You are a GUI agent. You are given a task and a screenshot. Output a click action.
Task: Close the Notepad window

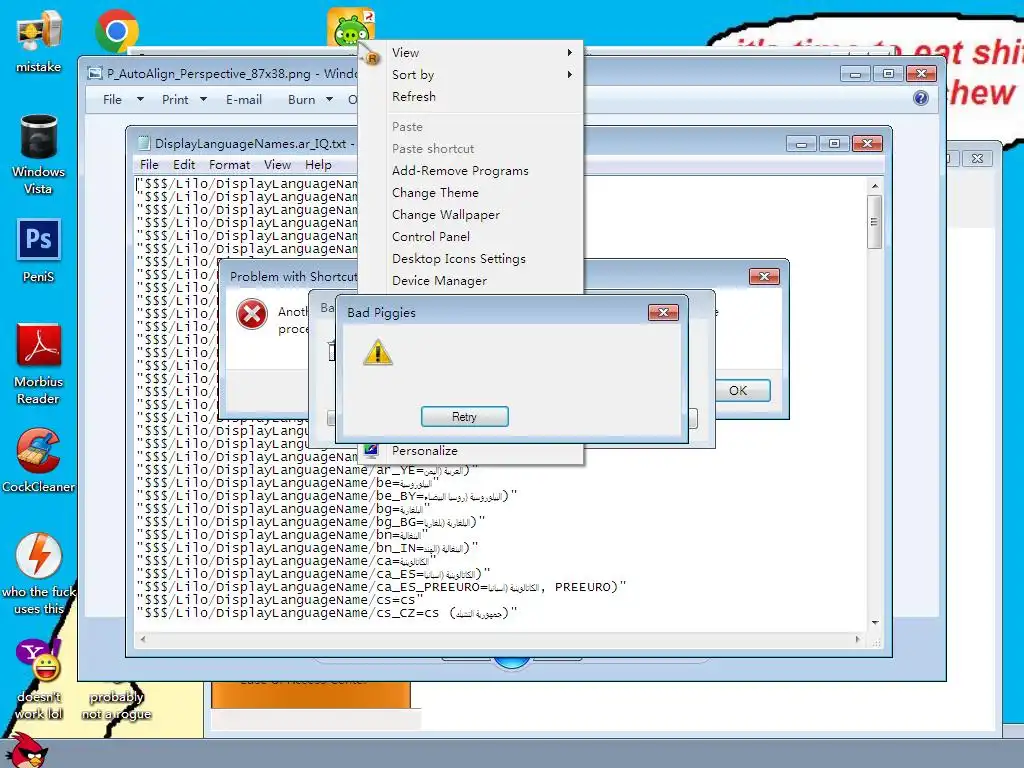click(x=867, y=144)
